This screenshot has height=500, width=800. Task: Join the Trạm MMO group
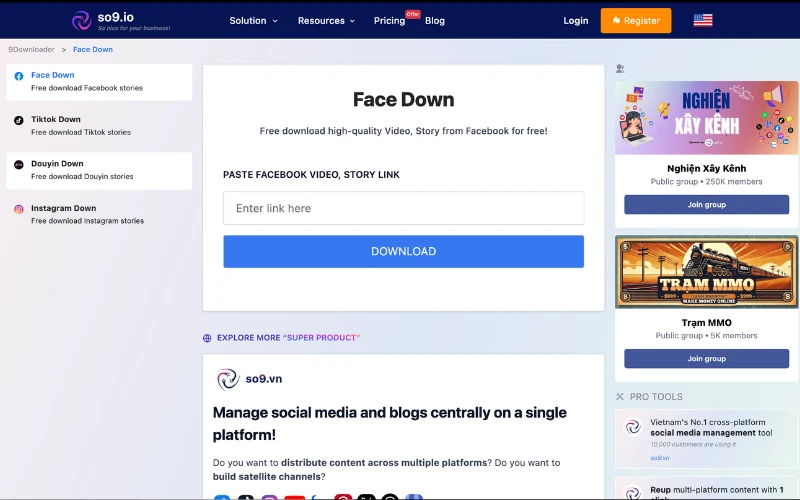point(707,359)
